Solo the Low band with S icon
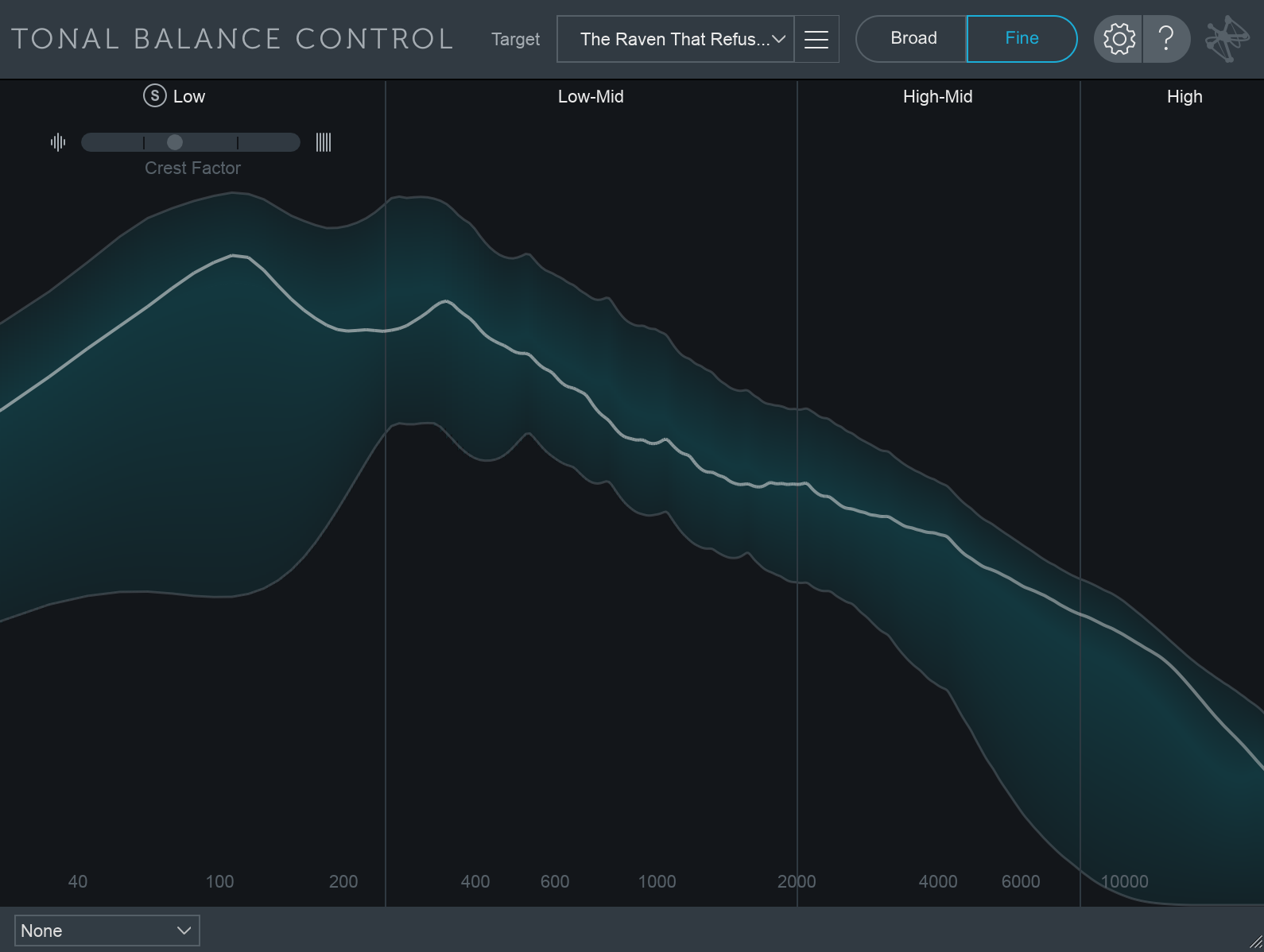 [x=154, y=96]
